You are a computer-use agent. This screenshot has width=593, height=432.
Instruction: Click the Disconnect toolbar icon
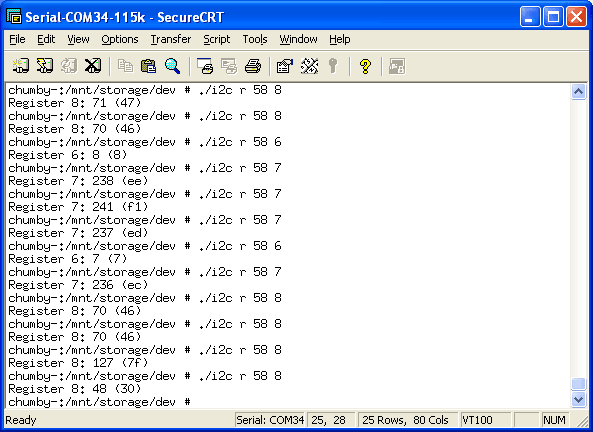(x=93, y=66)
